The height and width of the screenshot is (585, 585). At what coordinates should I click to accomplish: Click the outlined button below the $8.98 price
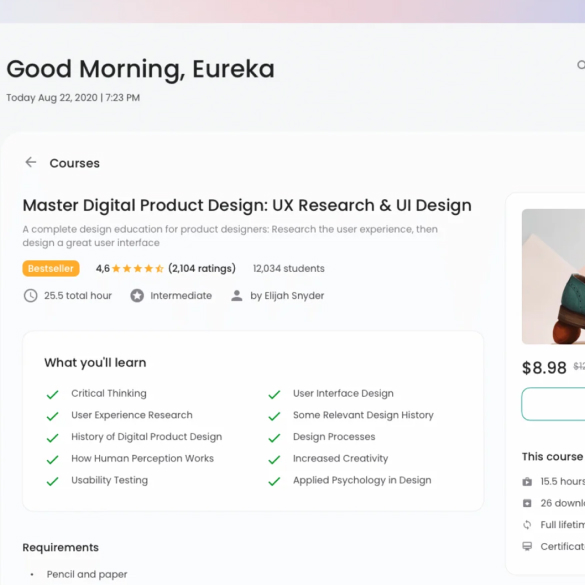pyautogui.click(x=553, y=404)
